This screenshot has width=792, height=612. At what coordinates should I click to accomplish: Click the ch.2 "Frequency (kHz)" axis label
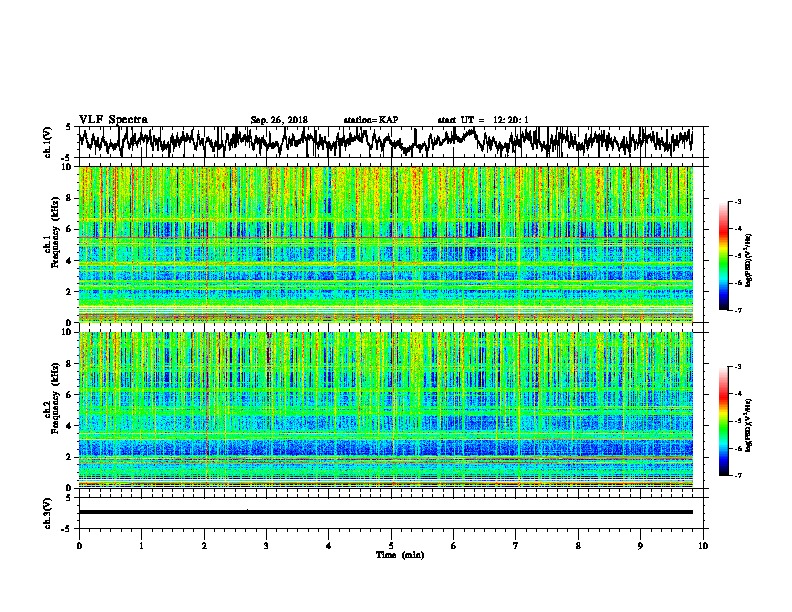coord(56,398)
